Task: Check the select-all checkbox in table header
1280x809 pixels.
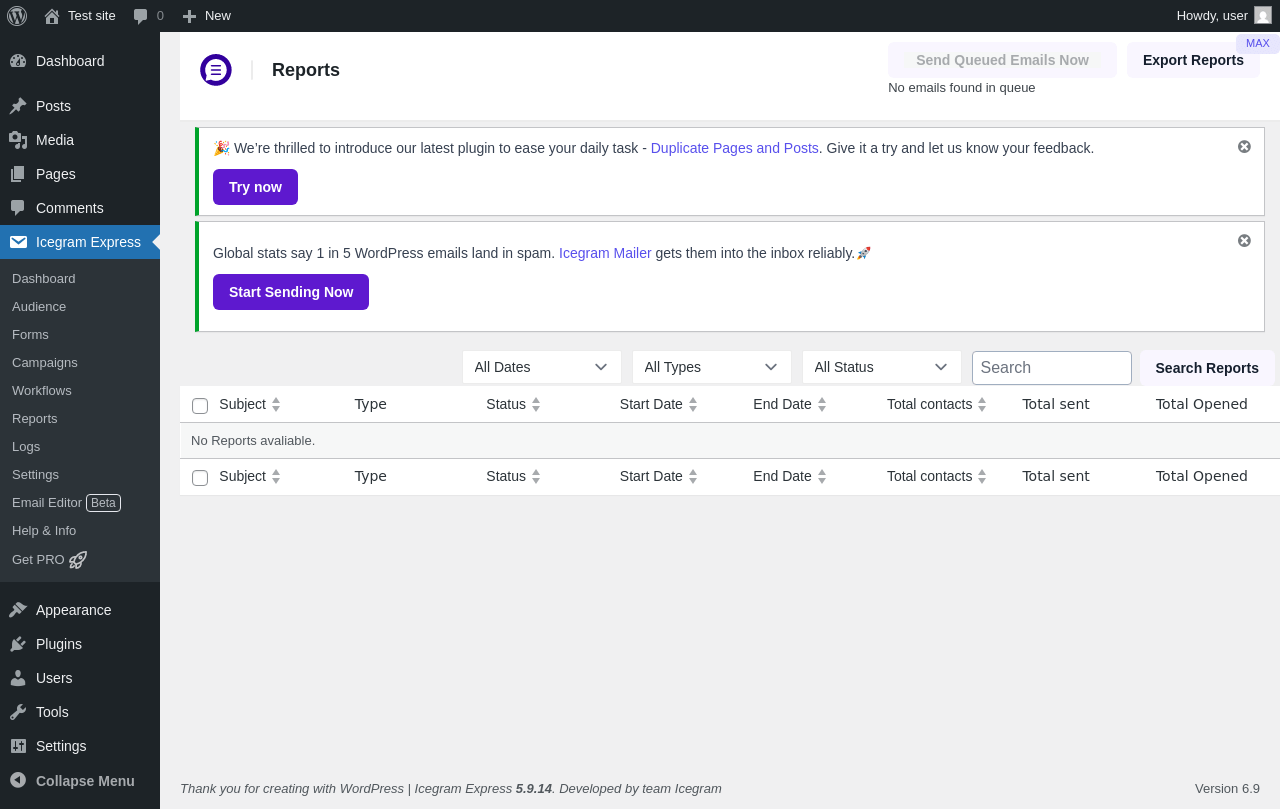Action: pyautogui.click(x=200, y=406)
